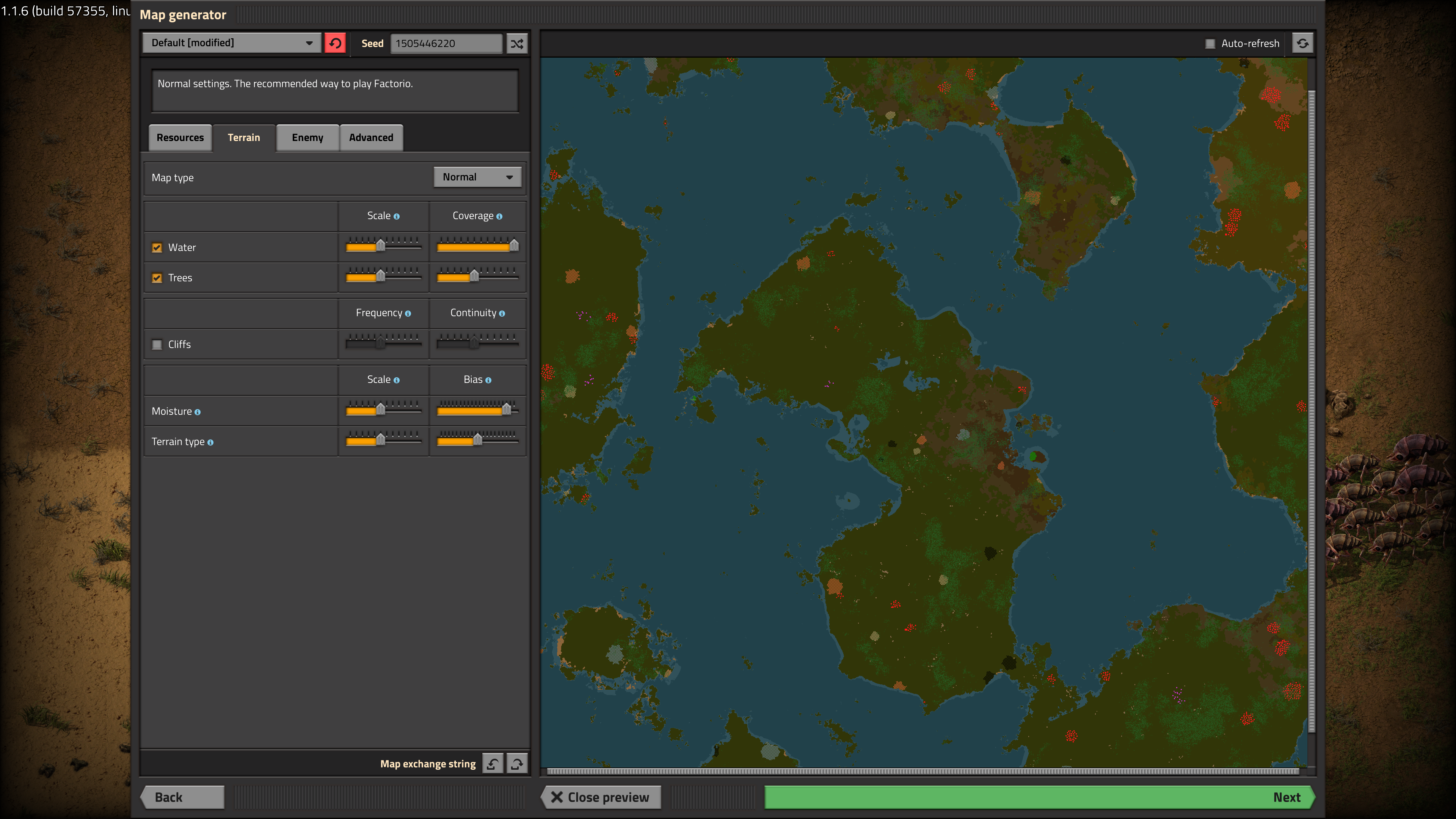Open the Coverage info tooltip icon
The image size is (1456, 819).
click(499, 217)
